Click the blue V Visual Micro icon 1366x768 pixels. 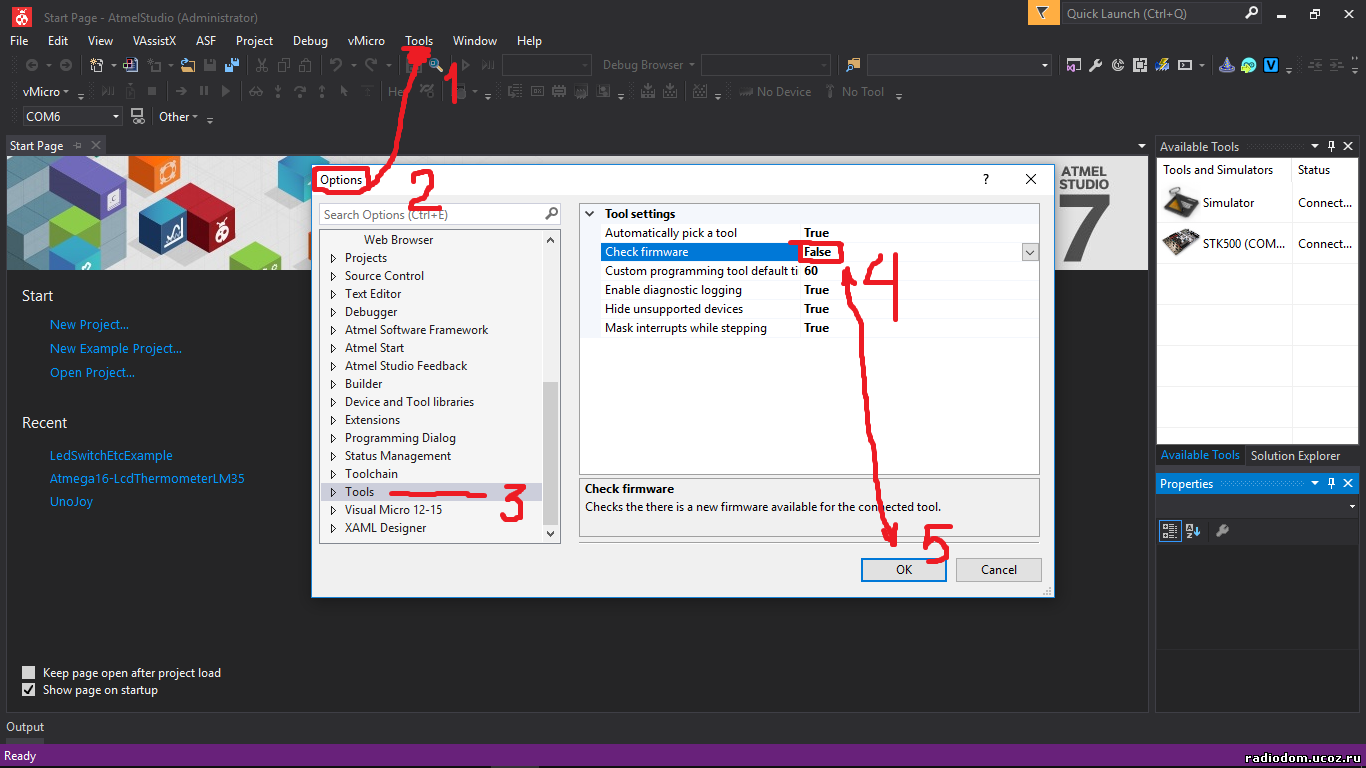1271,65
